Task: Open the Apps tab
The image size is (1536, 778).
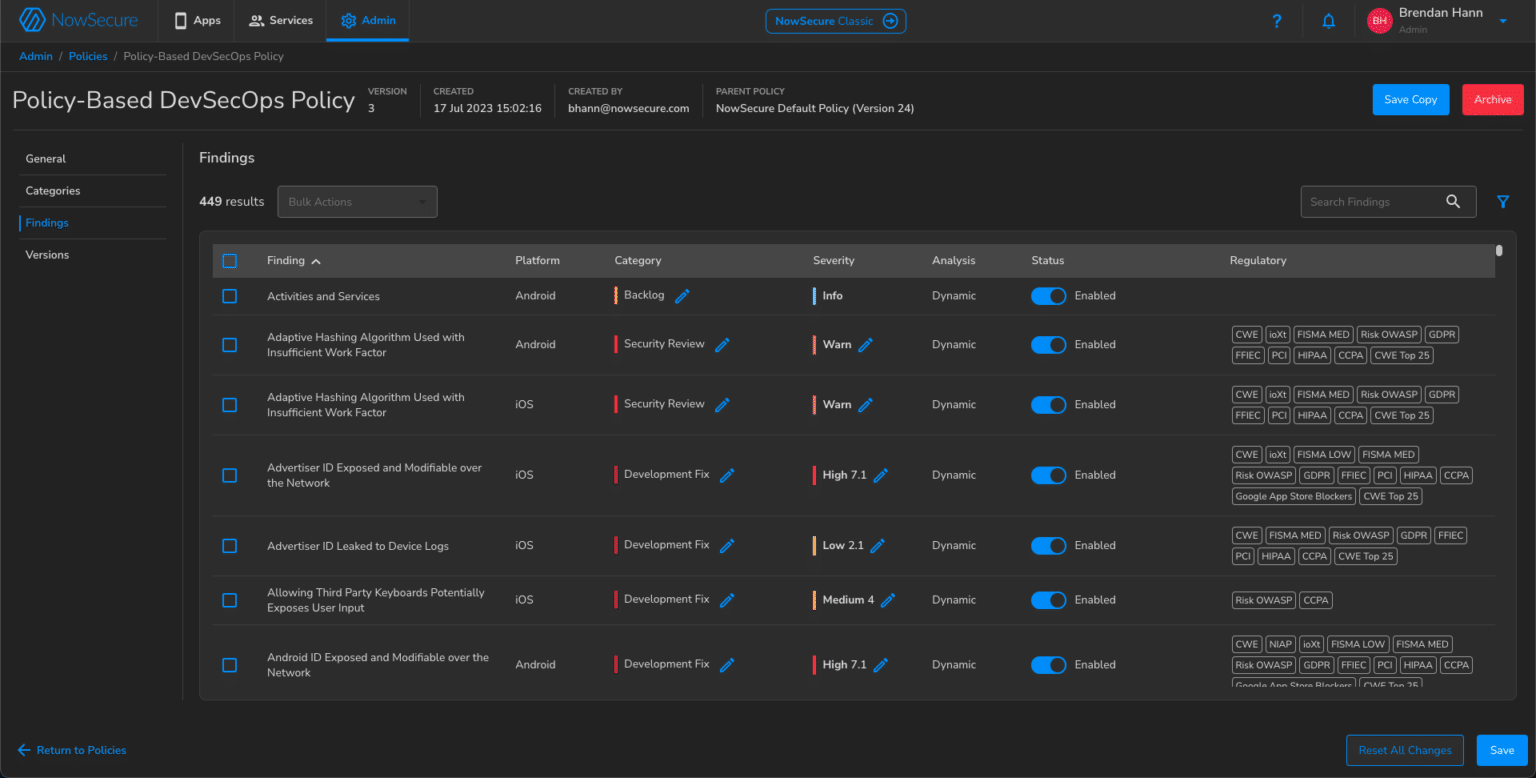Action: point(197,21)
